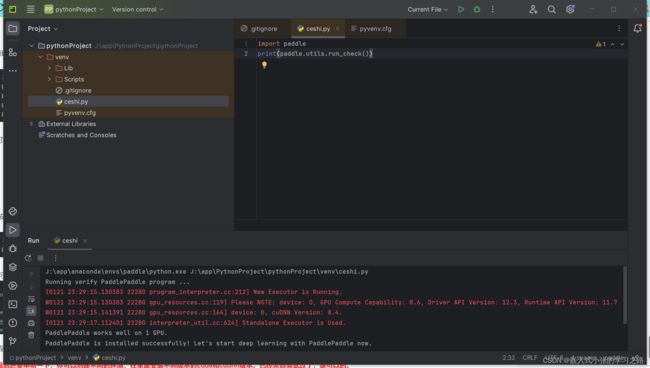Click the PyCharm logo icon
650x368 pixels.
pyautogui.click(x=12, y=9)
